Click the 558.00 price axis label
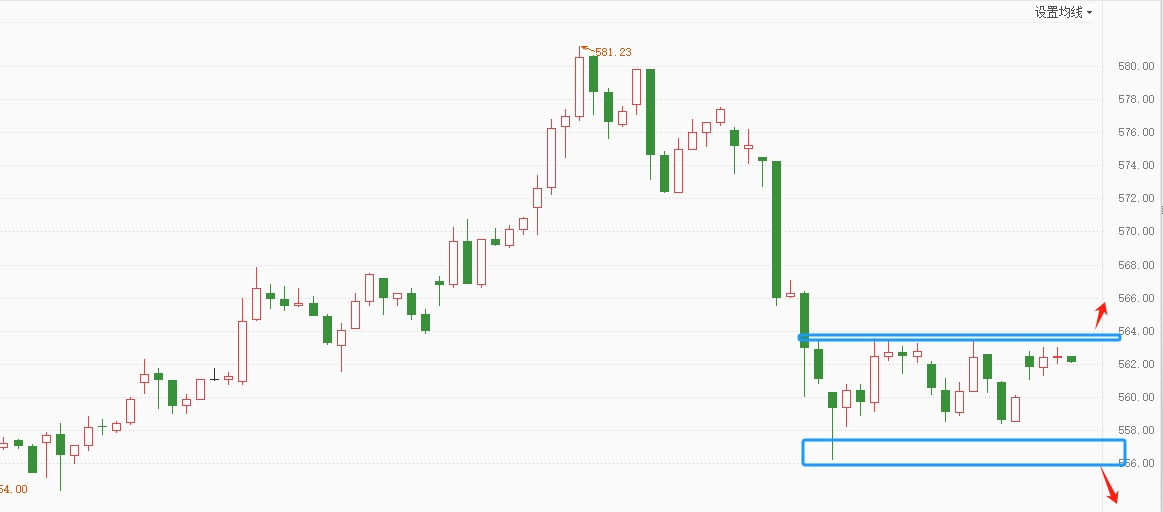Image resolution: width=1163 pixels, height=512 pixels. 1136,430
